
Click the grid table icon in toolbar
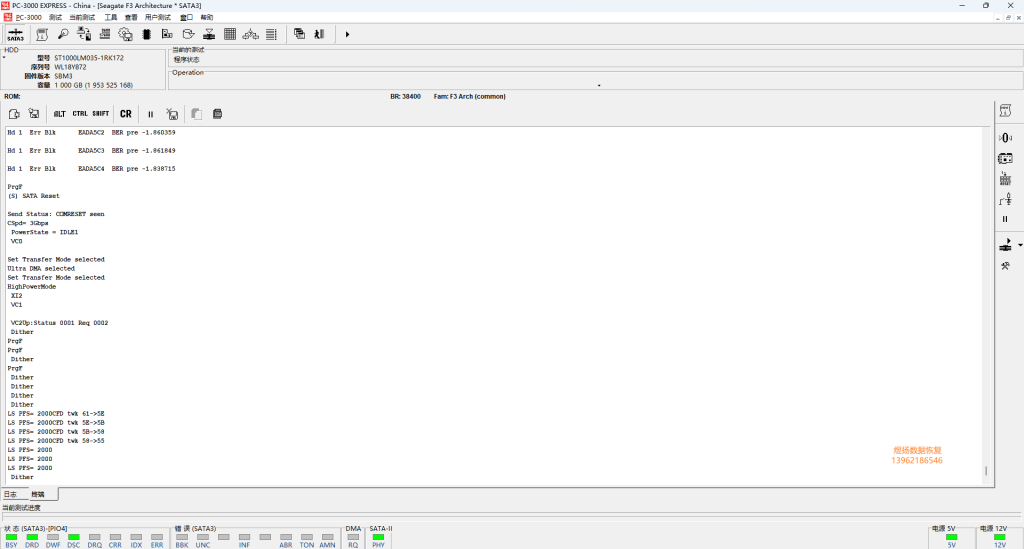(230, 35)
